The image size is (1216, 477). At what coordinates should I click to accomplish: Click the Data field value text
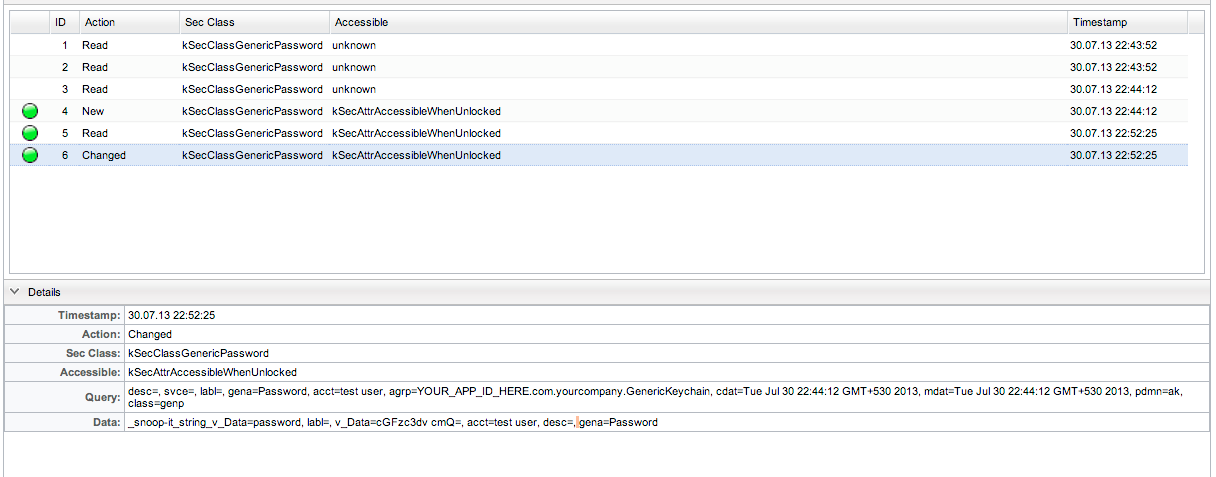(x=392, y=422)
